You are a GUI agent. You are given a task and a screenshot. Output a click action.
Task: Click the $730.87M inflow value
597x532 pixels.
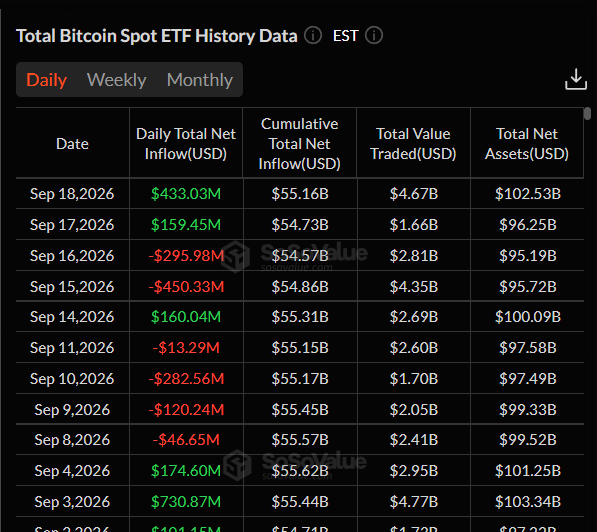pos(186,502)
